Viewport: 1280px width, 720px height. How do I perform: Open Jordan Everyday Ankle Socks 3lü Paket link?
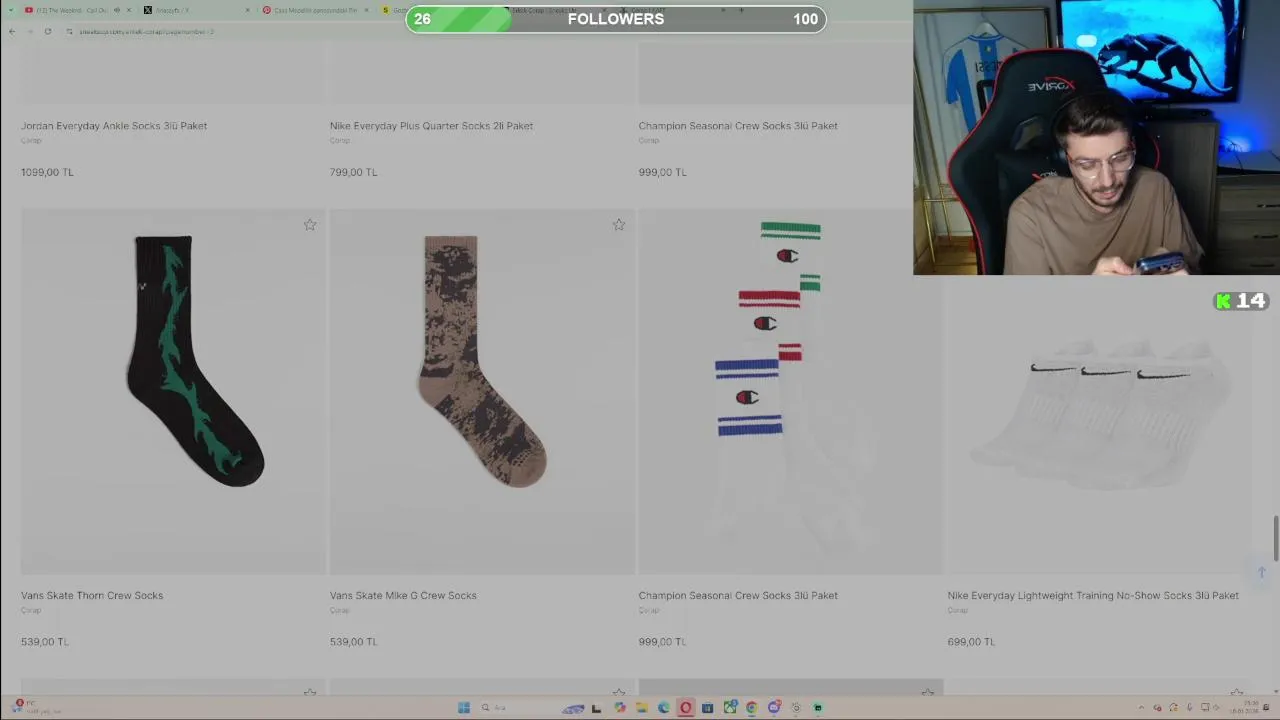[x=114, y=126]
